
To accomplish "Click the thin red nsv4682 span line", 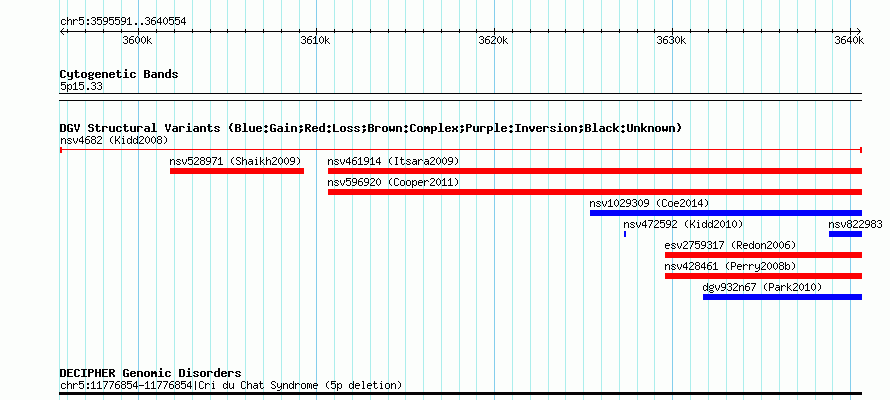I will coord(461,150).
